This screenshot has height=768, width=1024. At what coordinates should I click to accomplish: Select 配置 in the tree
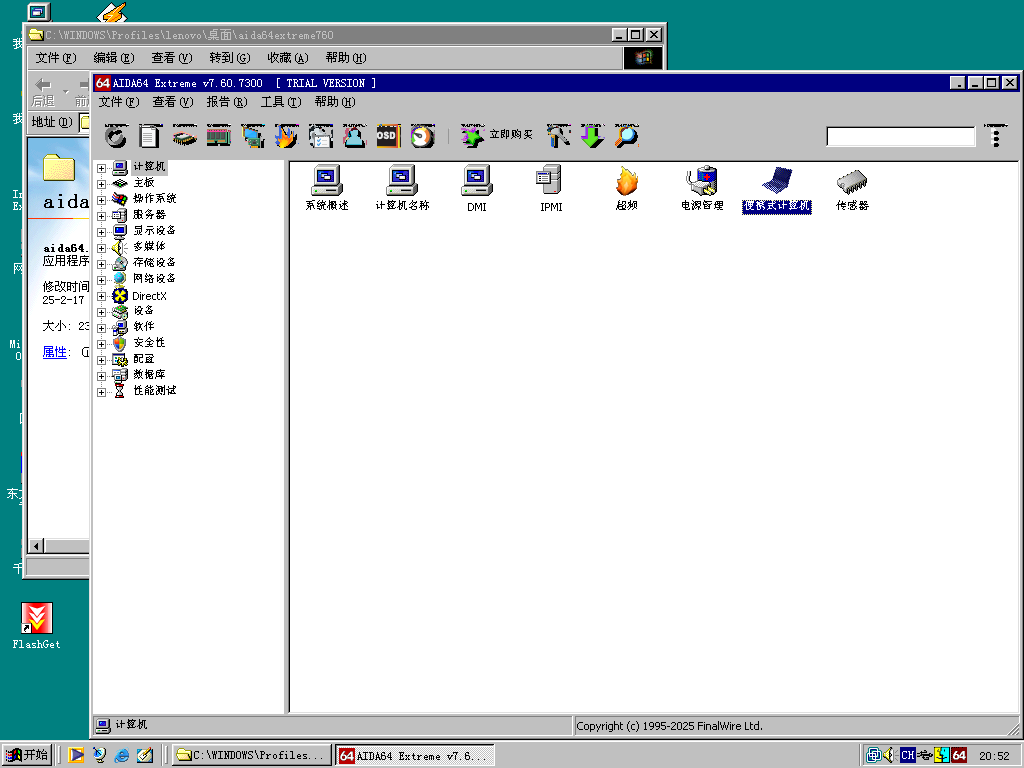pyautogui.click(x=144, y=359)
